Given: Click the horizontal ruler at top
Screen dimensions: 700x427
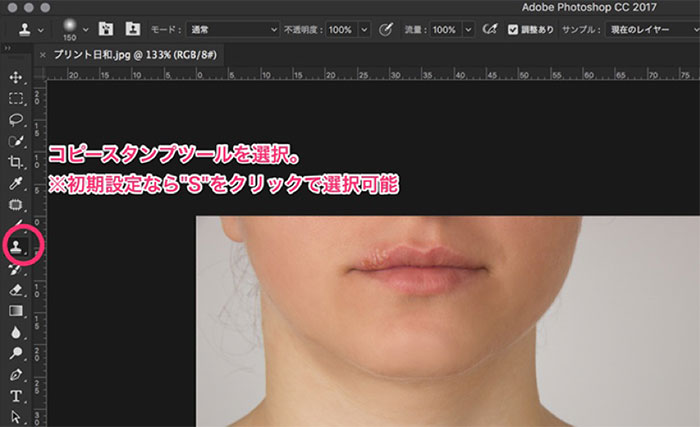Looking at the screenshot, I should pyautogui.click(x=372, y=74).
